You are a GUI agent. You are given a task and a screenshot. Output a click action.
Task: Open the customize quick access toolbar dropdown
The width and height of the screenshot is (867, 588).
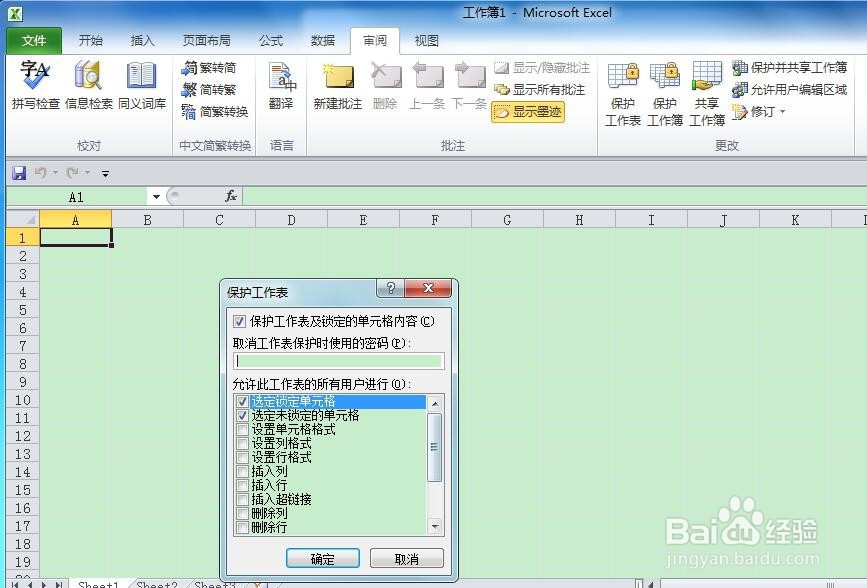(105, 174)
